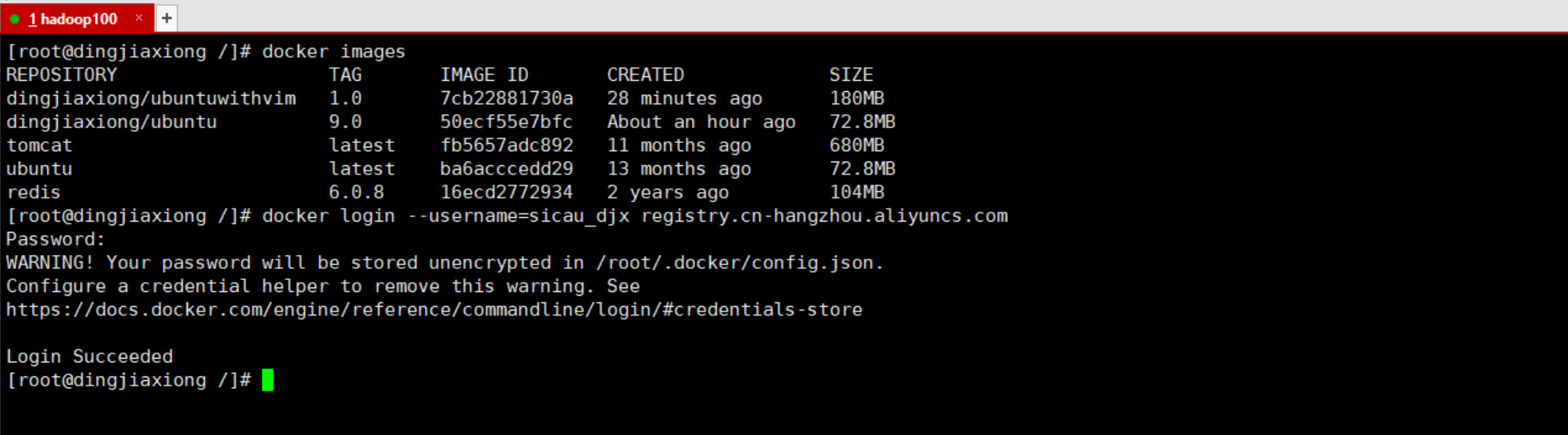The width and height of the screenshot is (1568, 435).
Task: Click the Password: prompt line
Action: (56, 239)
